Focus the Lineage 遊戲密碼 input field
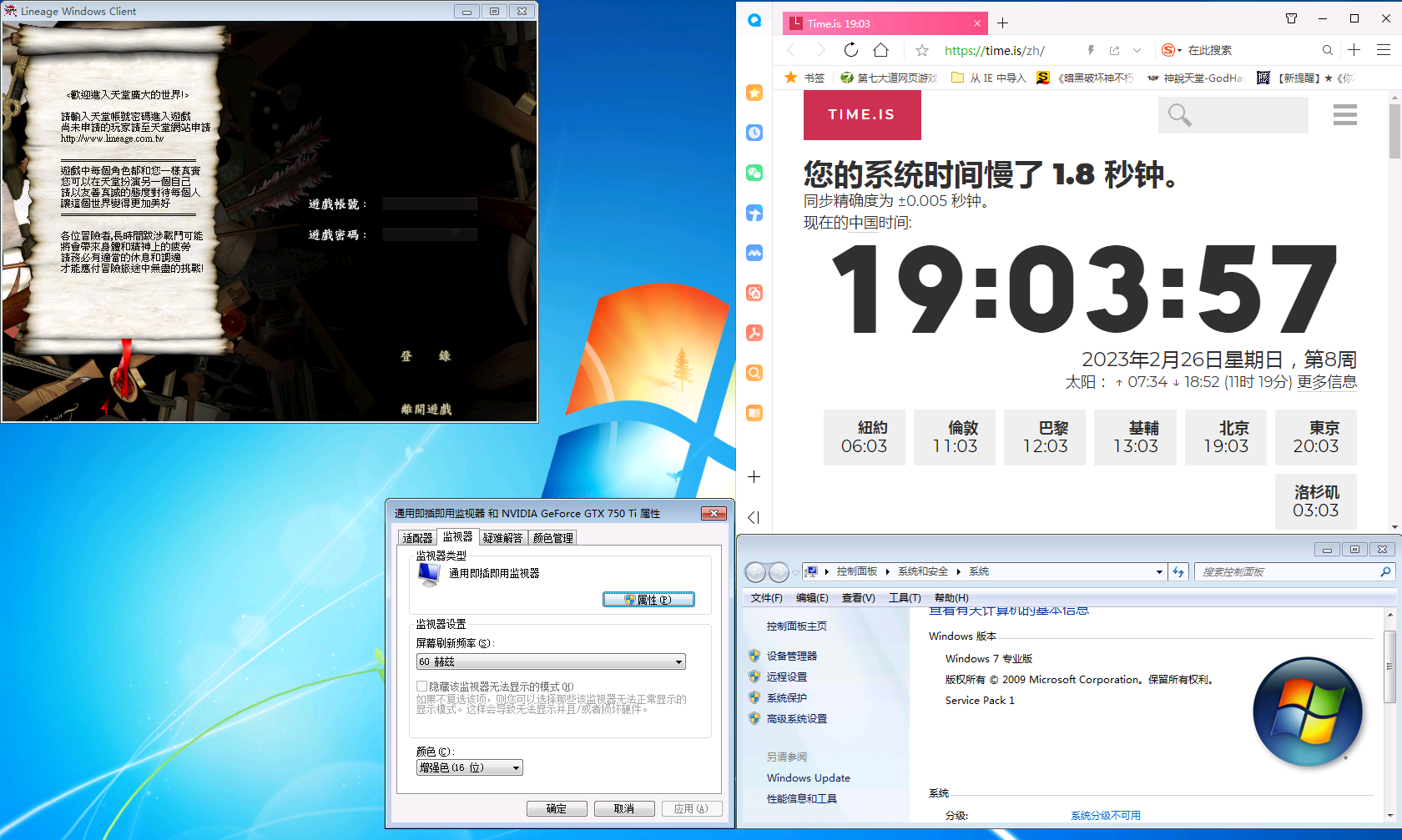 point(429,234)
